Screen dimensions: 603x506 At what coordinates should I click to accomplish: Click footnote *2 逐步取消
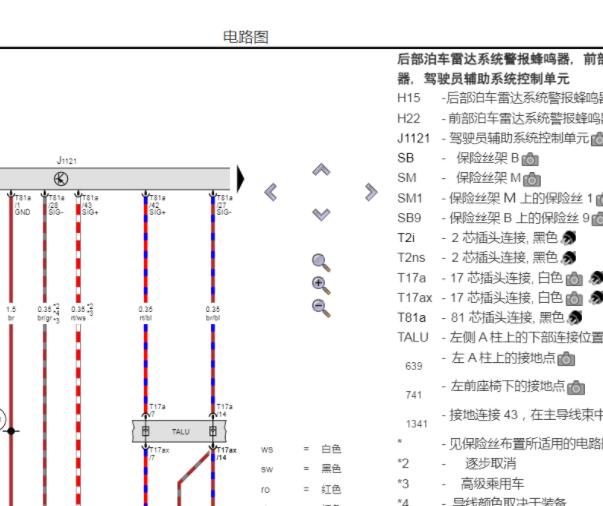click(x=457, y=464)
